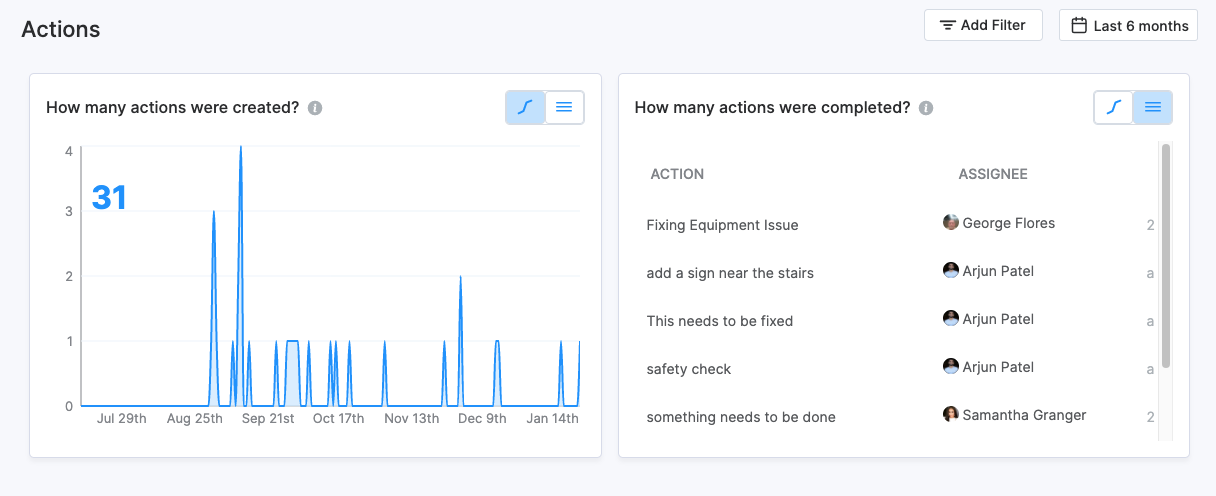This screenshot has height=496, width=1216.
Task: Click Arjun Patel avatar in needs fixed row
Action: (951, 318)
